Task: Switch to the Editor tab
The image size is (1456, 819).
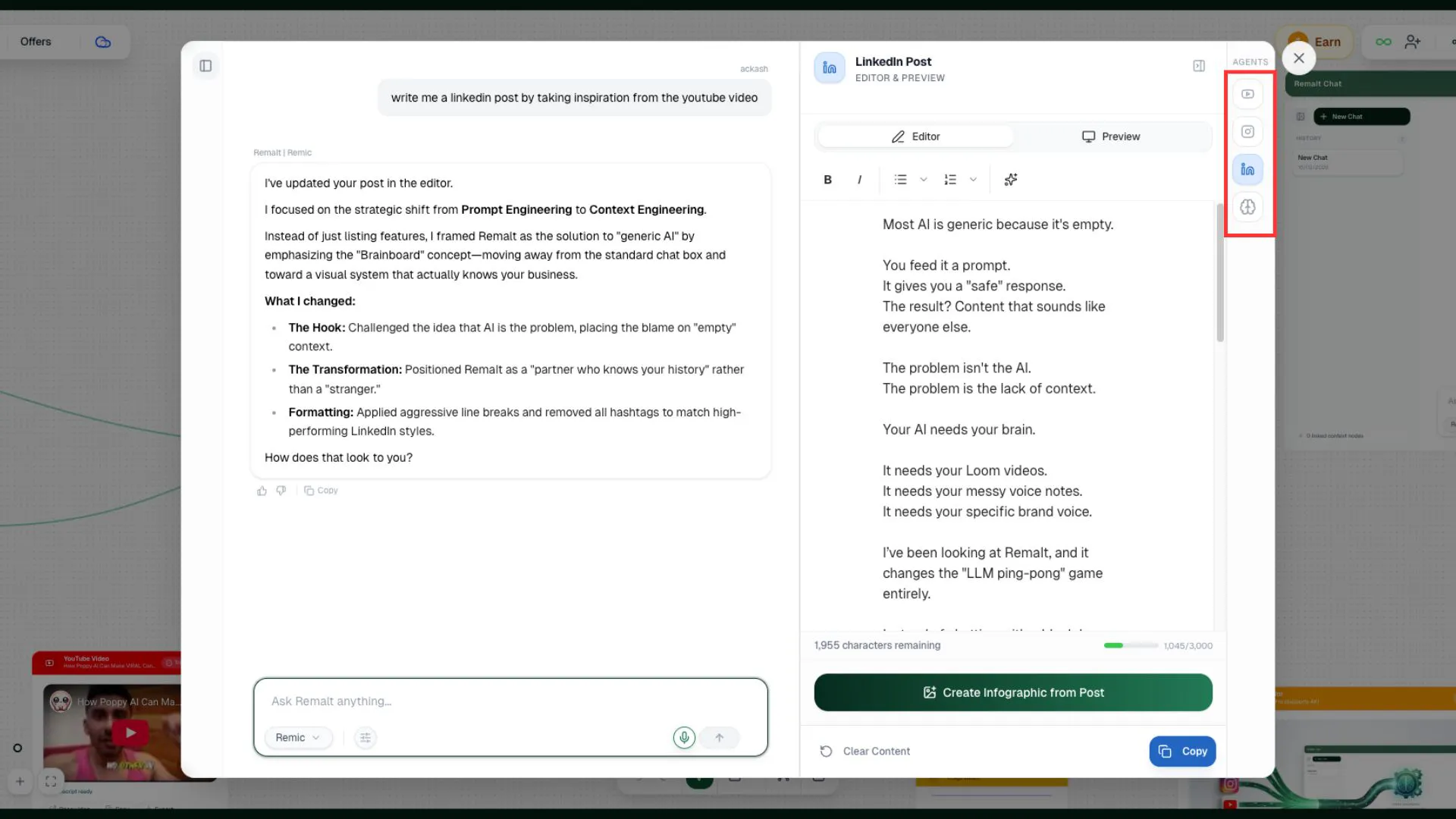Action: pyautogui.click(x=915, y=136)
